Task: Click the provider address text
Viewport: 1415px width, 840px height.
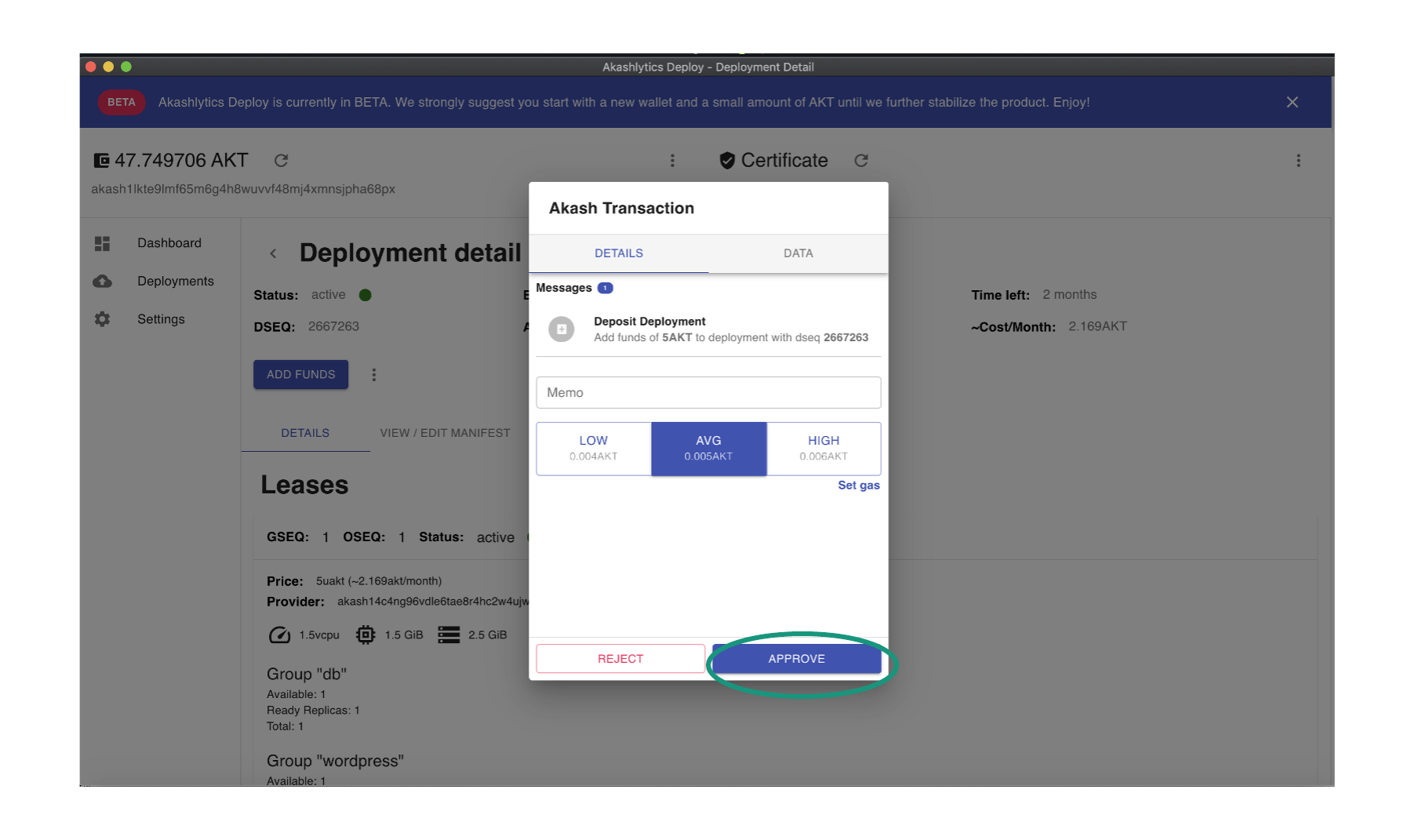Action: [x=433, y=602]
